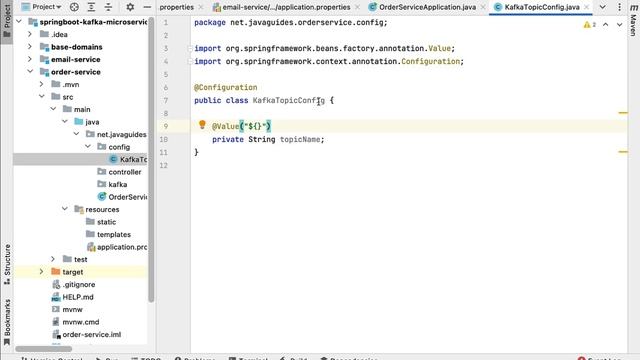The image size is (640, 360).
Task: Select order-service.iml file
Action: pos(87,334)
